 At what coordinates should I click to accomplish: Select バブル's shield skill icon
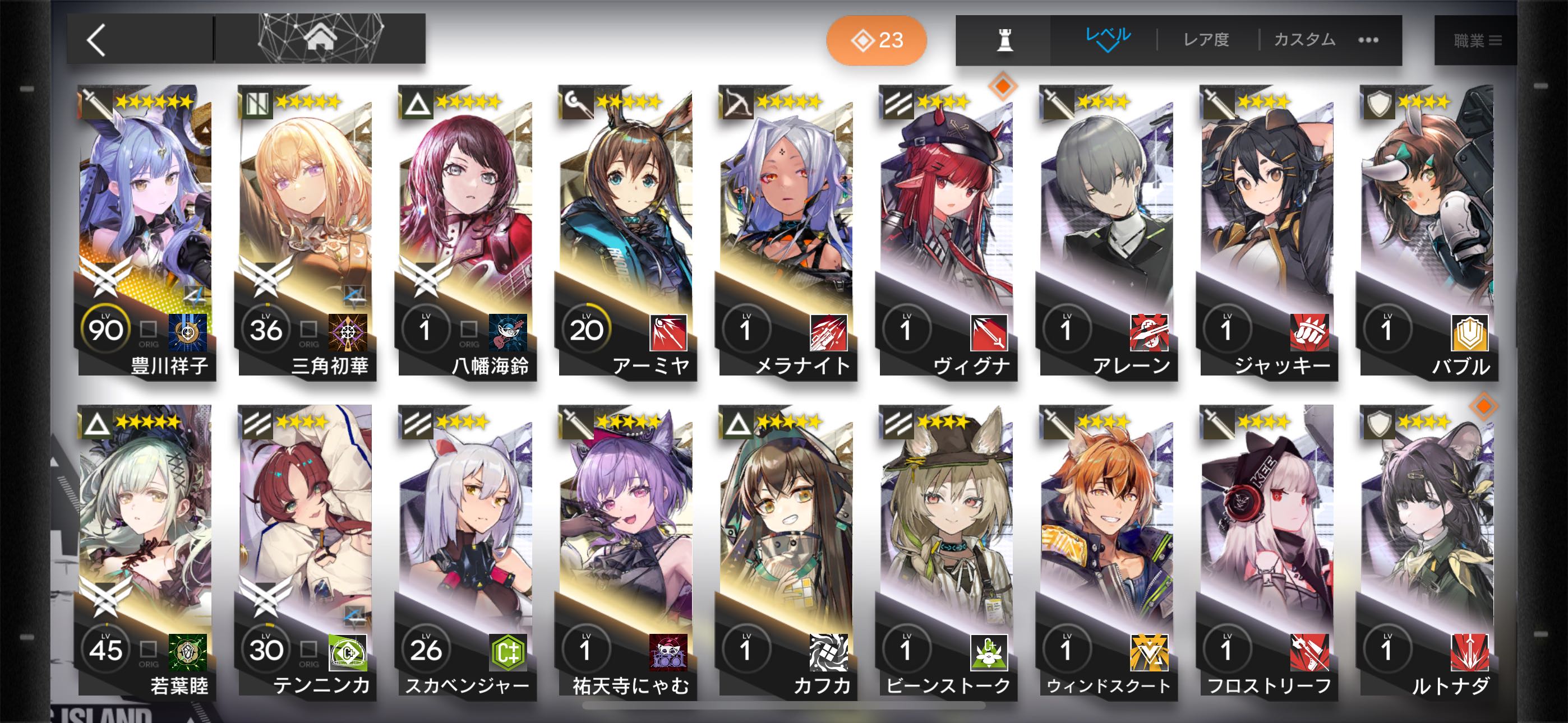1469,332
